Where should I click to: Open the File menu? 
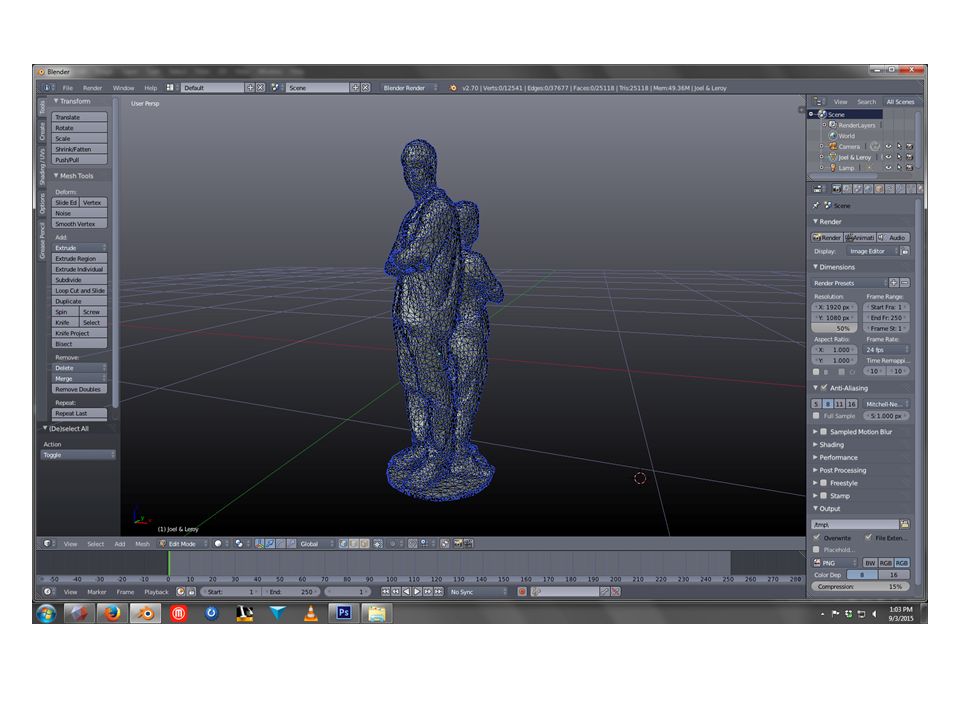tap(67, 88)
